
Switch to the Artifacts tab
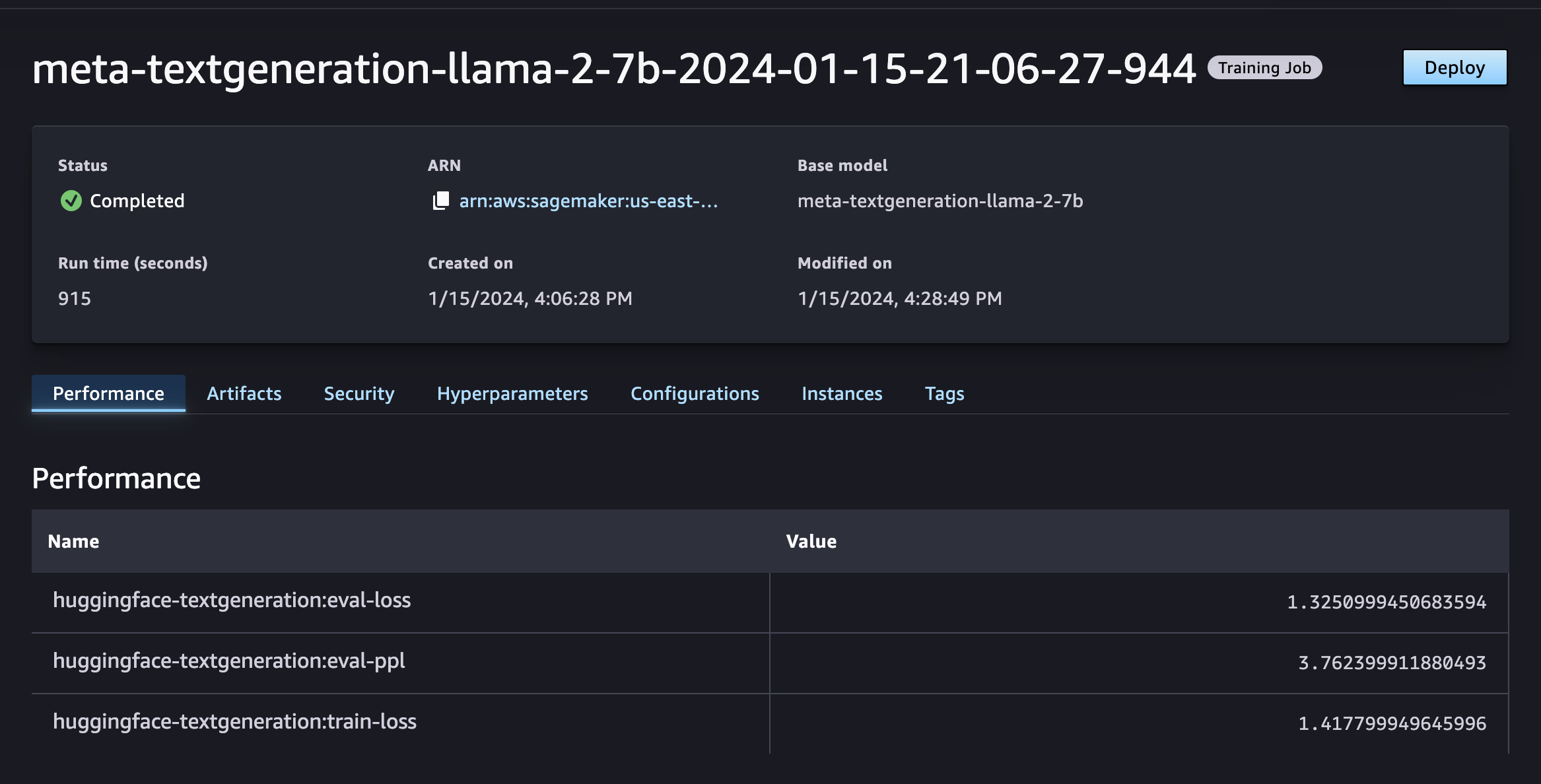click(244, 393)
